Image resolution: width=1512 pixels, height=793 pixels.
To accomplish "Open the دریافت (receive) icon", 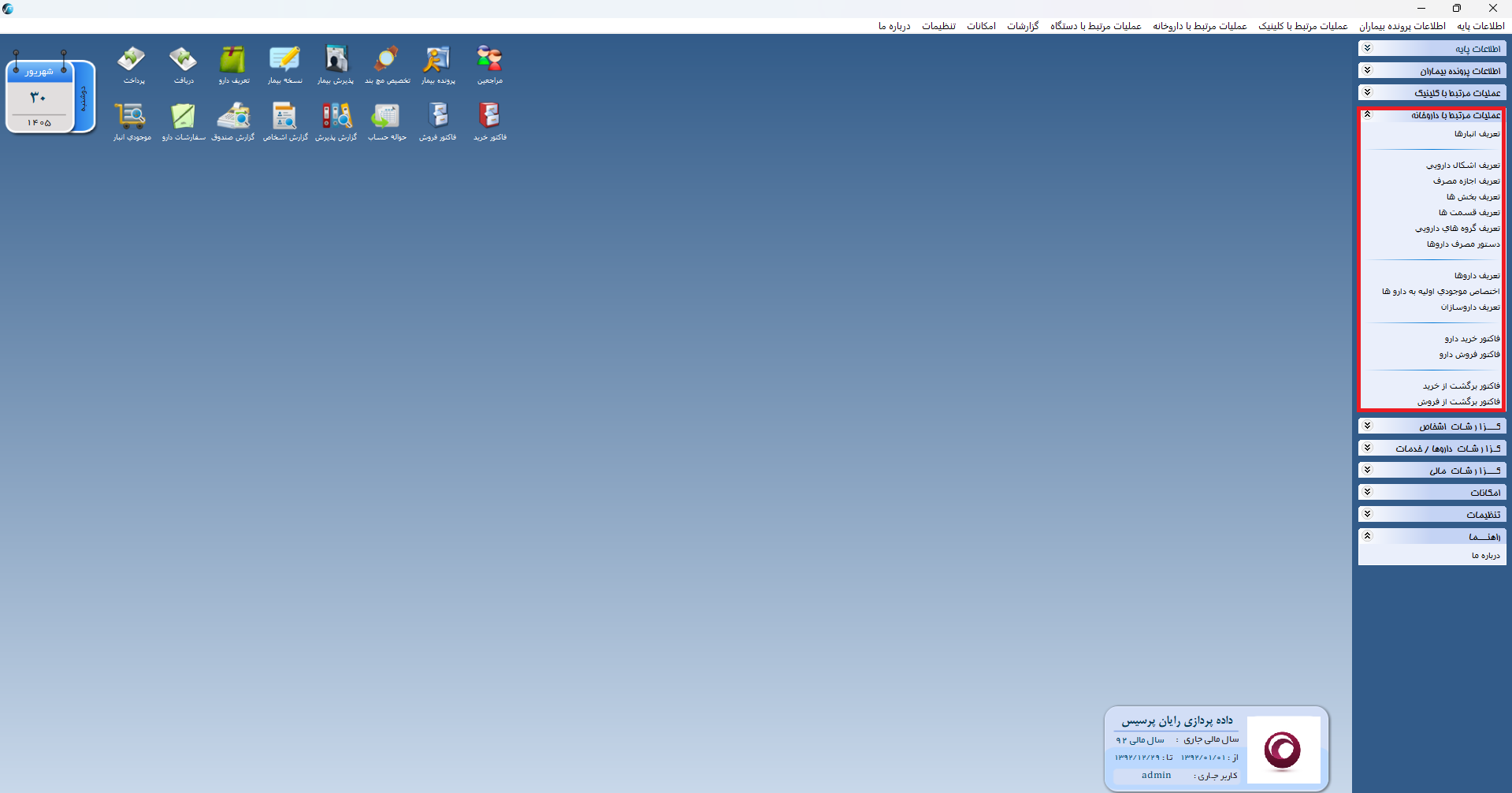I will 183,65.
